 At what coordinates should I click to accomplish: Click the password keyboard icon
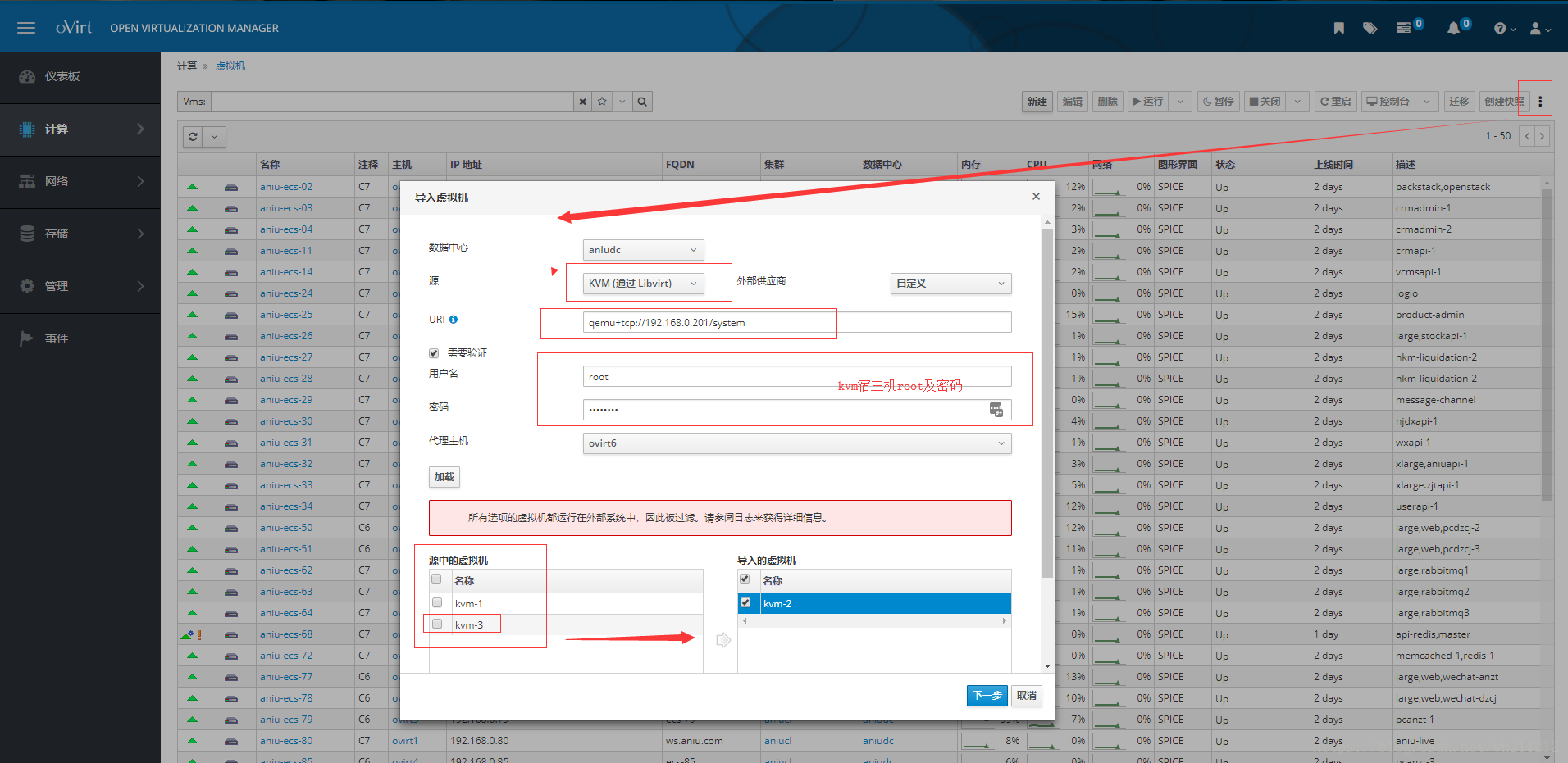[996, 410]
